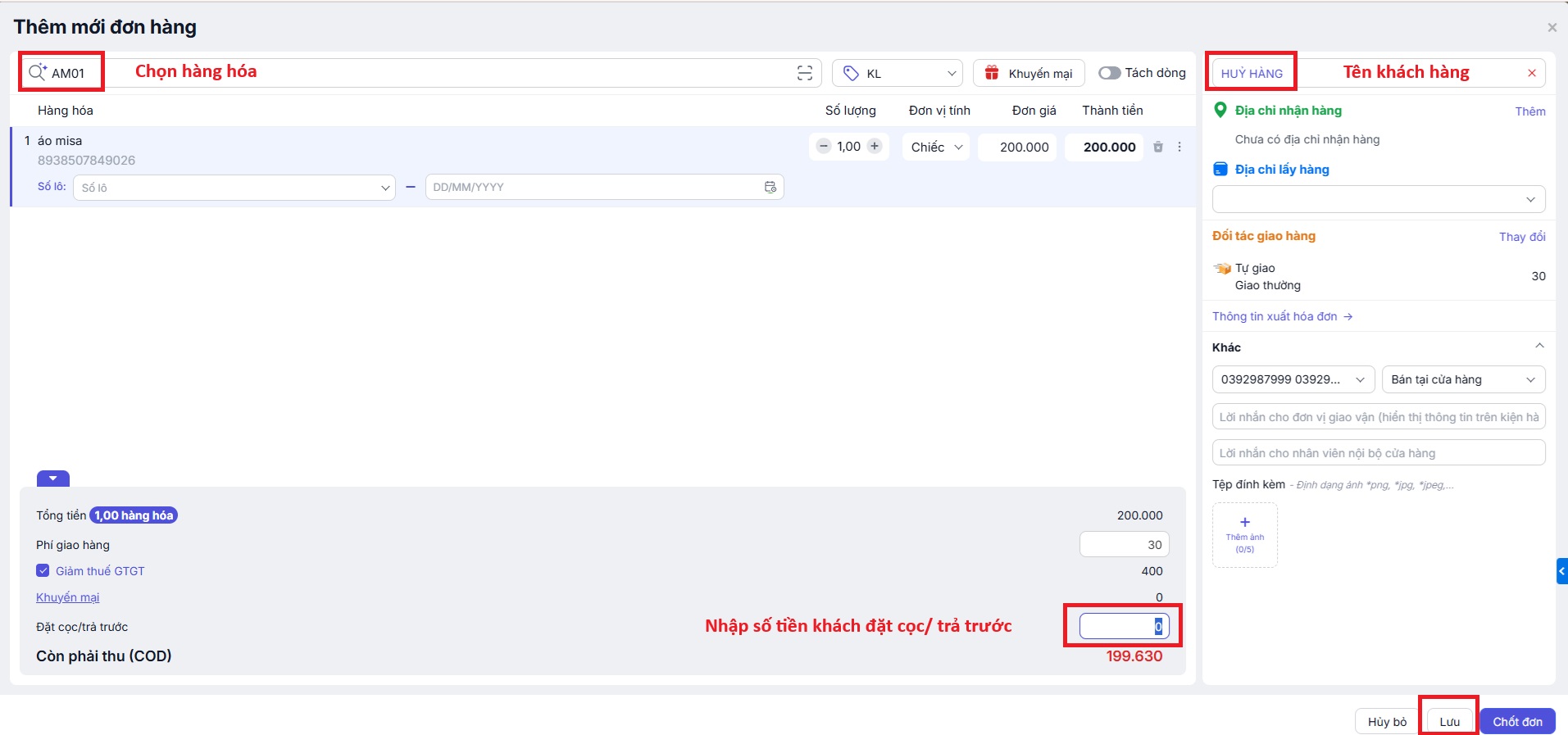
Task: Delete the áo misa row with trash icon
Action: (x=1158, y=147)
